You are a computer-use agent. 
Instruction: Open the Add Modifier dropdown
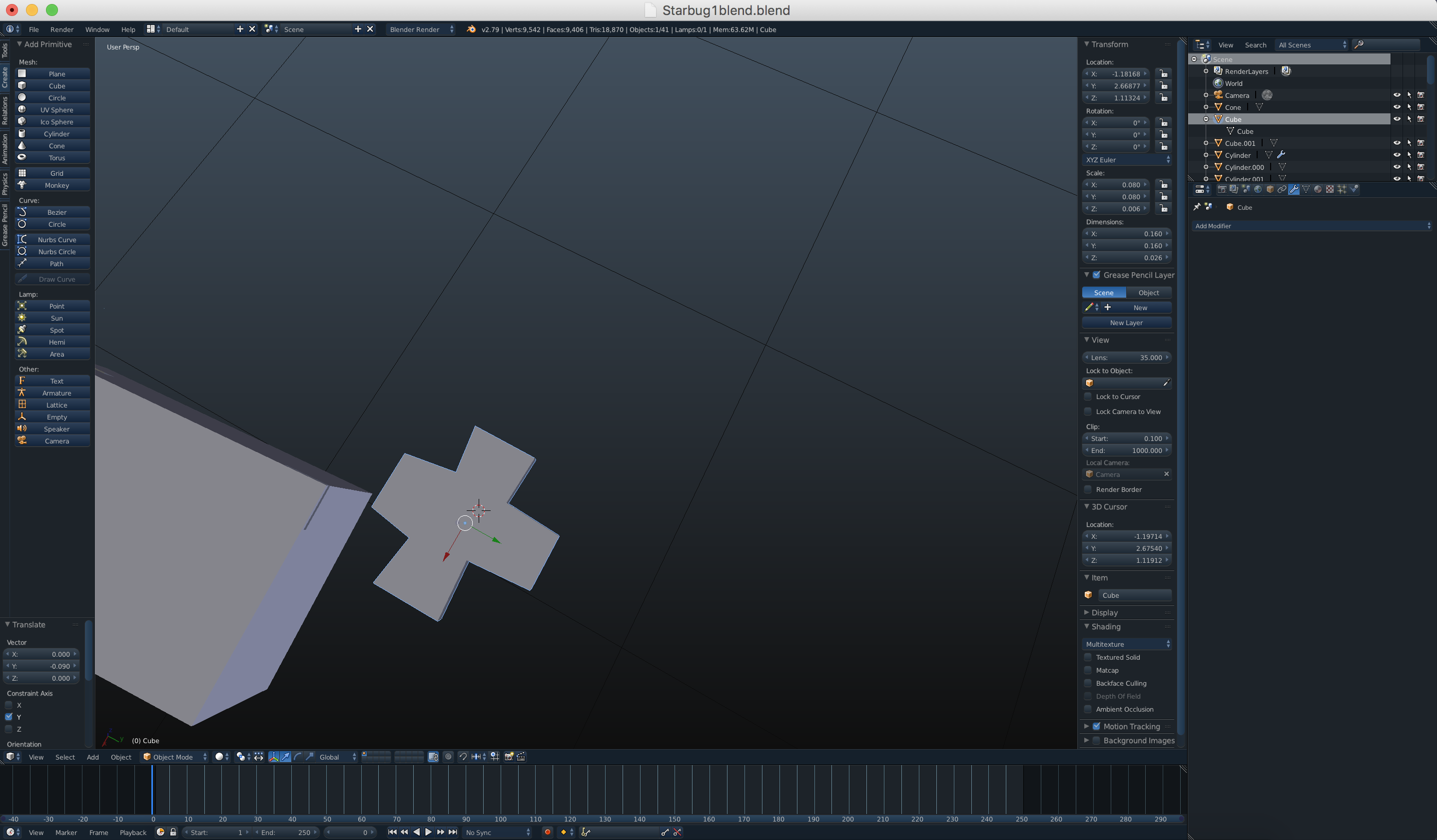tap(1312, 226)
